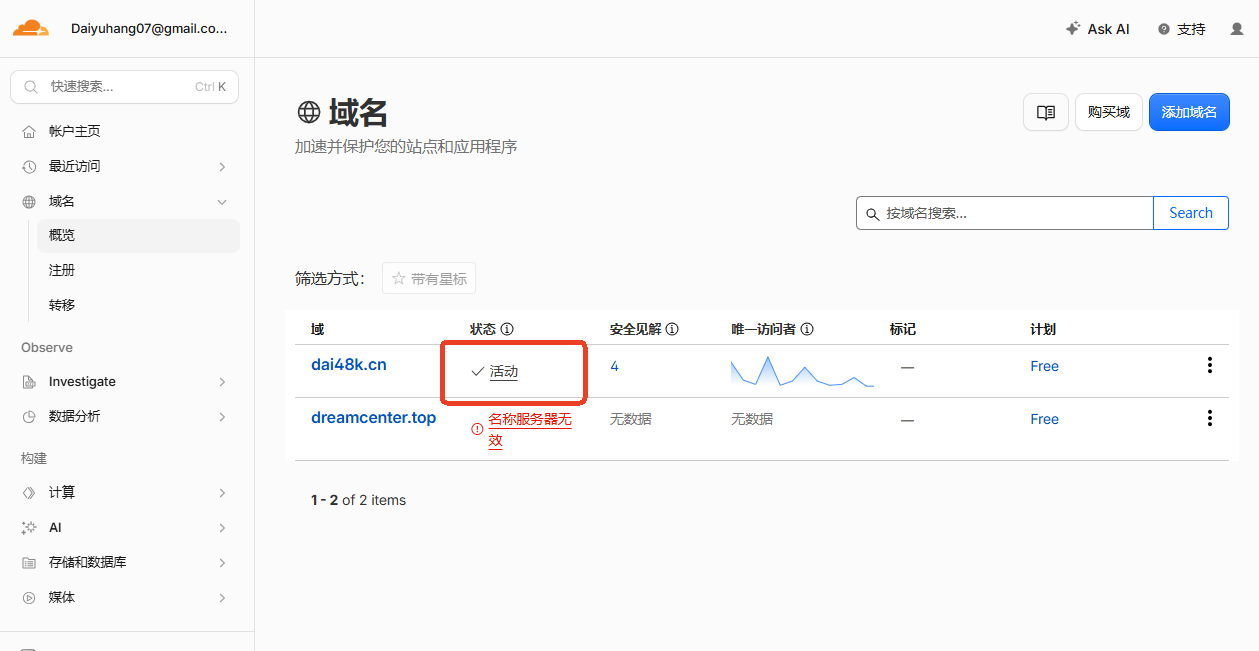Toggle the 带有星标 starred filter

tap(429, 279)
